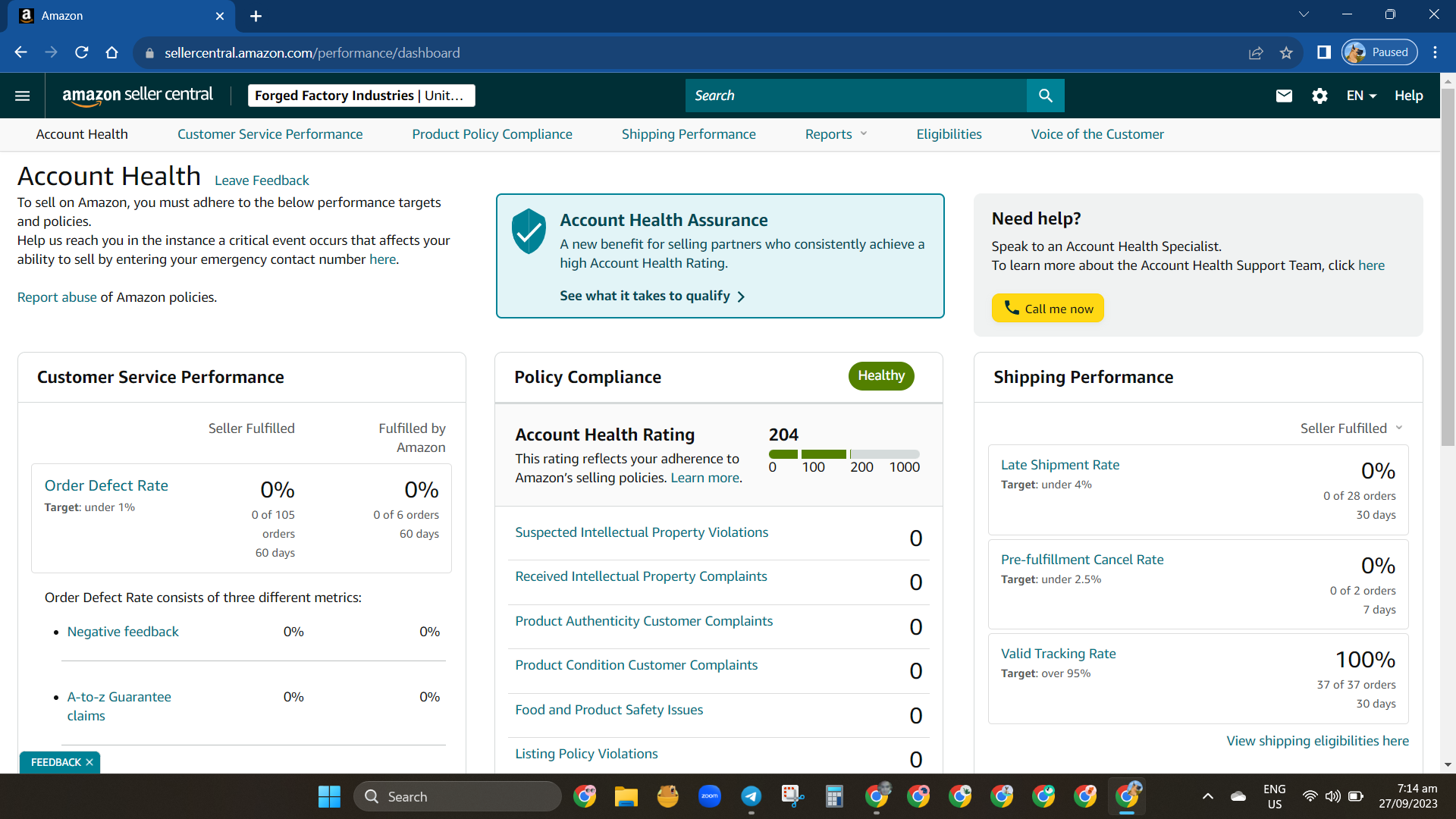Select the Account Health tab

[x=82, y=134]
